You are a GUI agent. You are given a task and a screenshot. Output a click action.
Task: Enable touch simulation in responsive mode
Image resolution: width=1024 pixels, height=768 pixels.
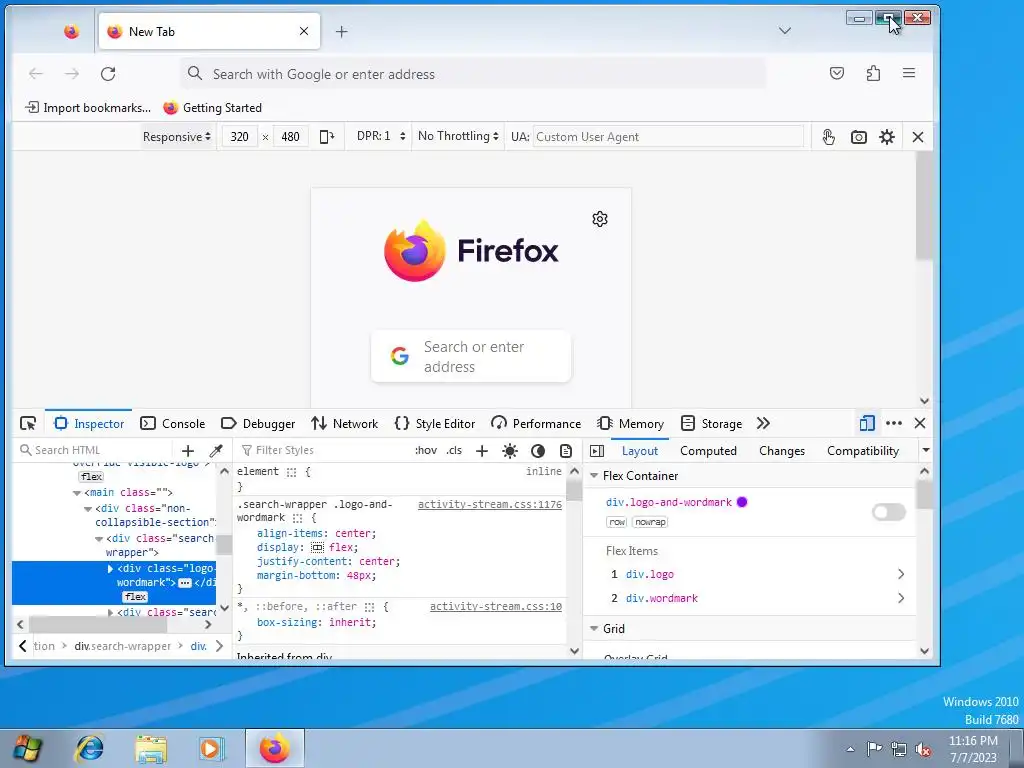click(x=828, y=137)
